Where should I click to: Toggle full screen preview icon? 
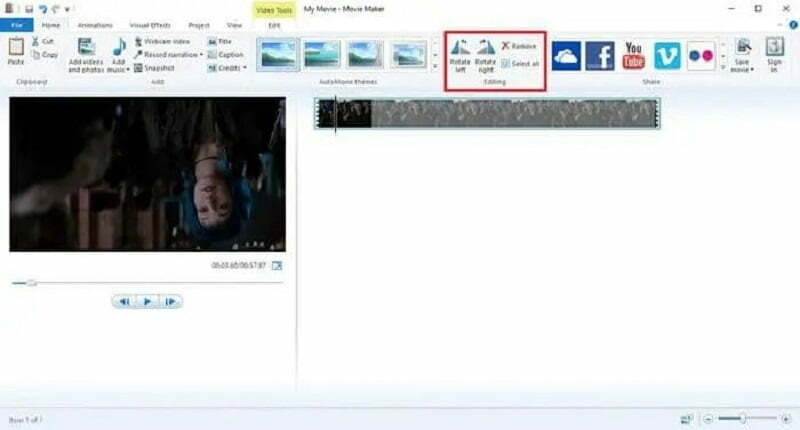tap(277, 265)
